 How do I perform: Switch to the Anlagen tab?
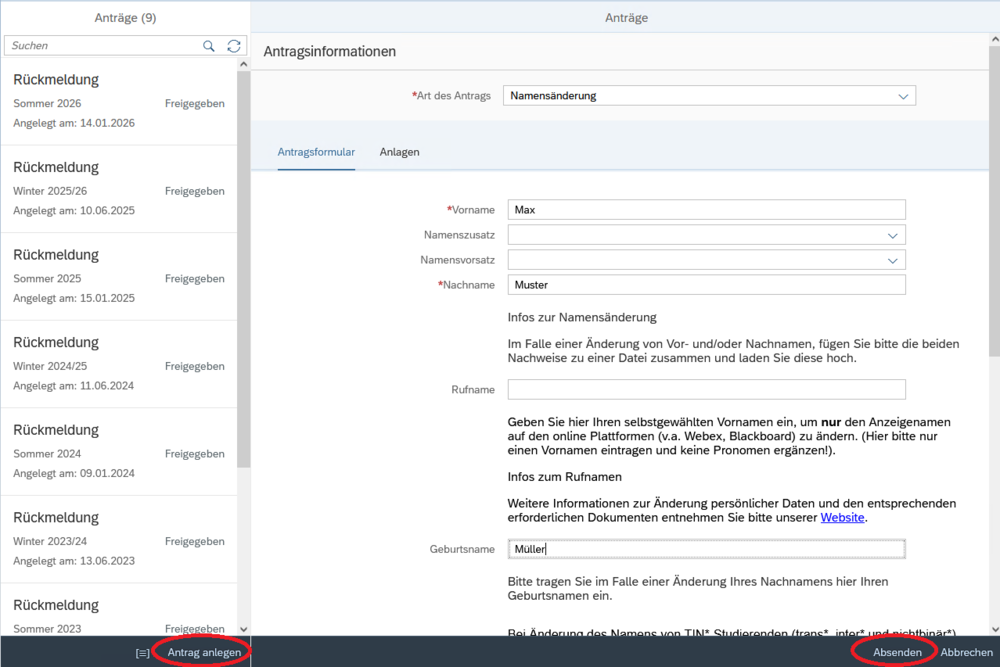(x=399, y=152)
